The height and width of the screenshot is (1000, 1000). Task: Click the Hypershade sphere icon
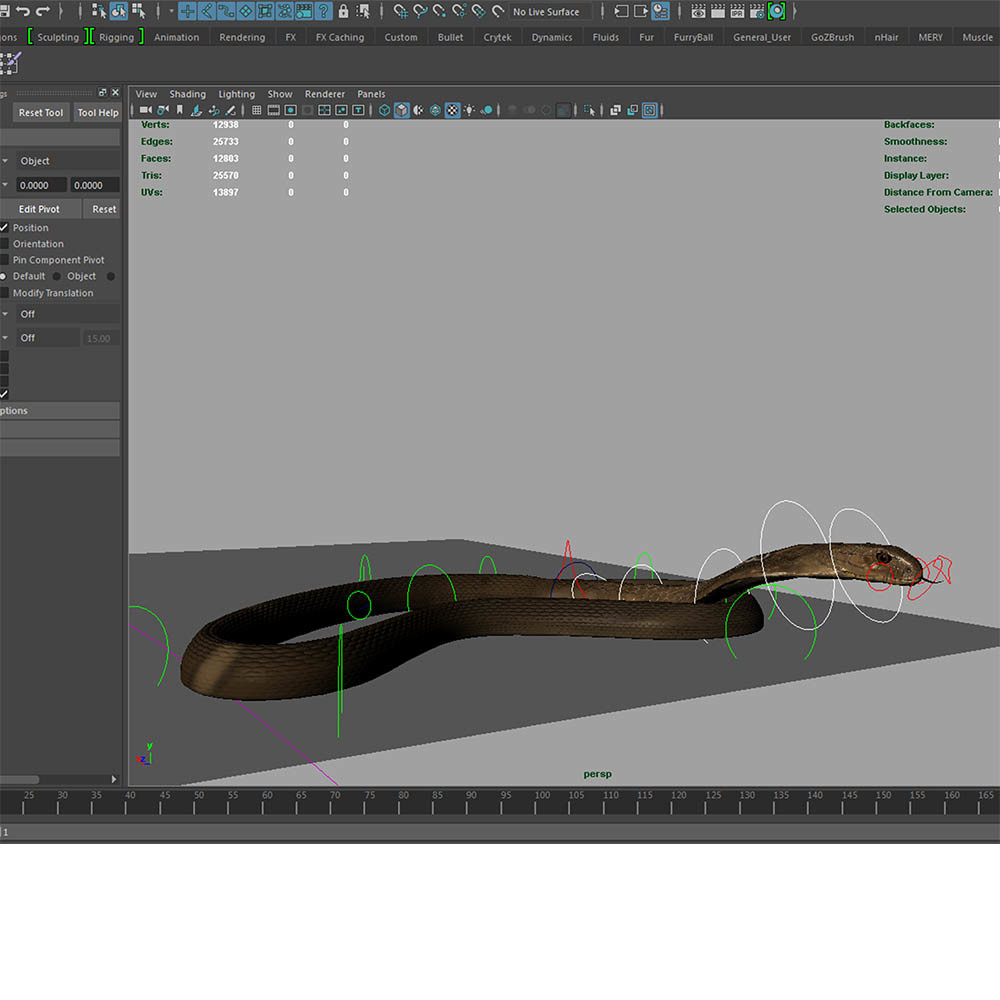coord(777,11)
